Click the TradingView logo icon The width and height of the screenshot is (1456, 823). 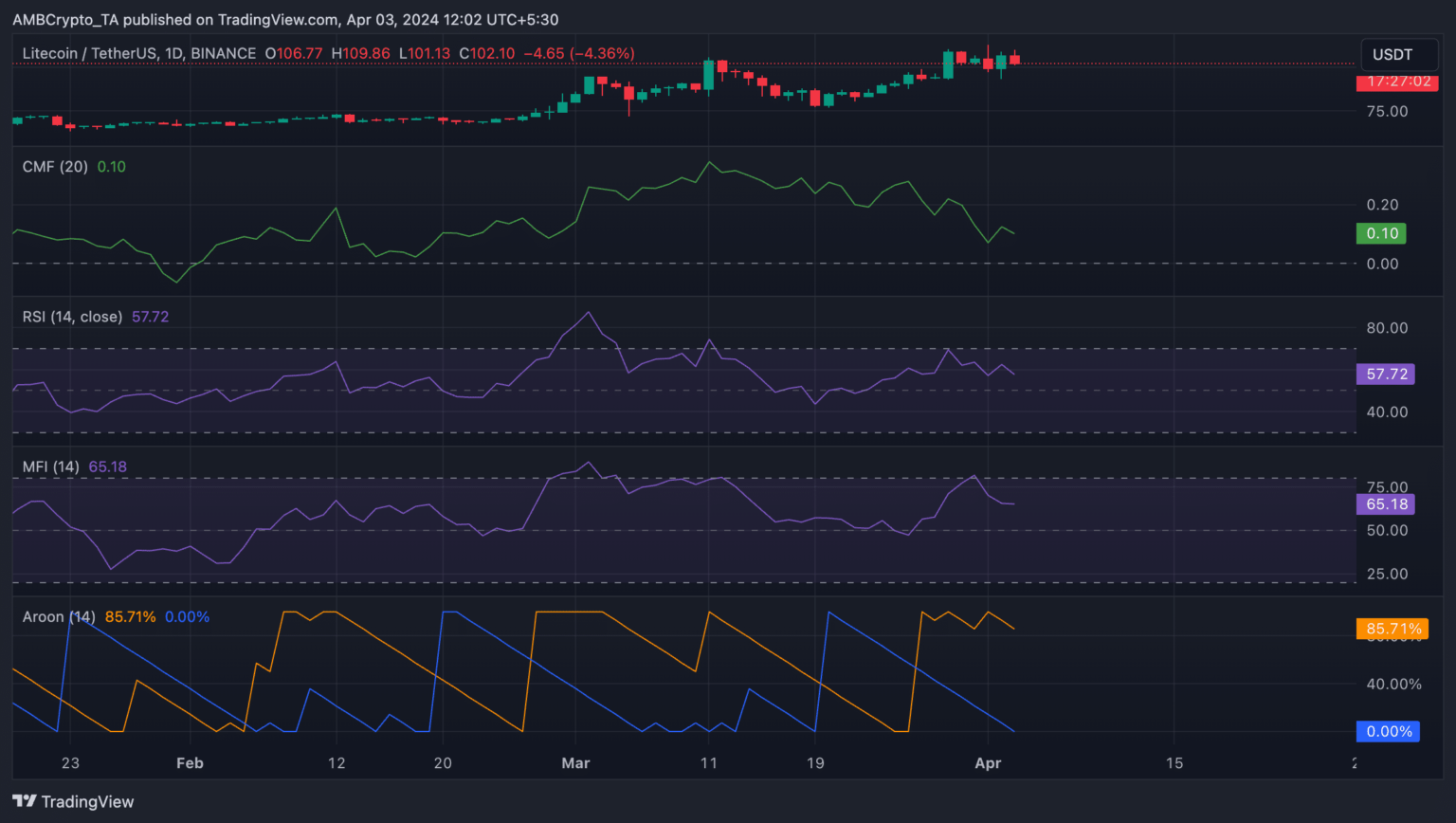click(x=25, y=801)
